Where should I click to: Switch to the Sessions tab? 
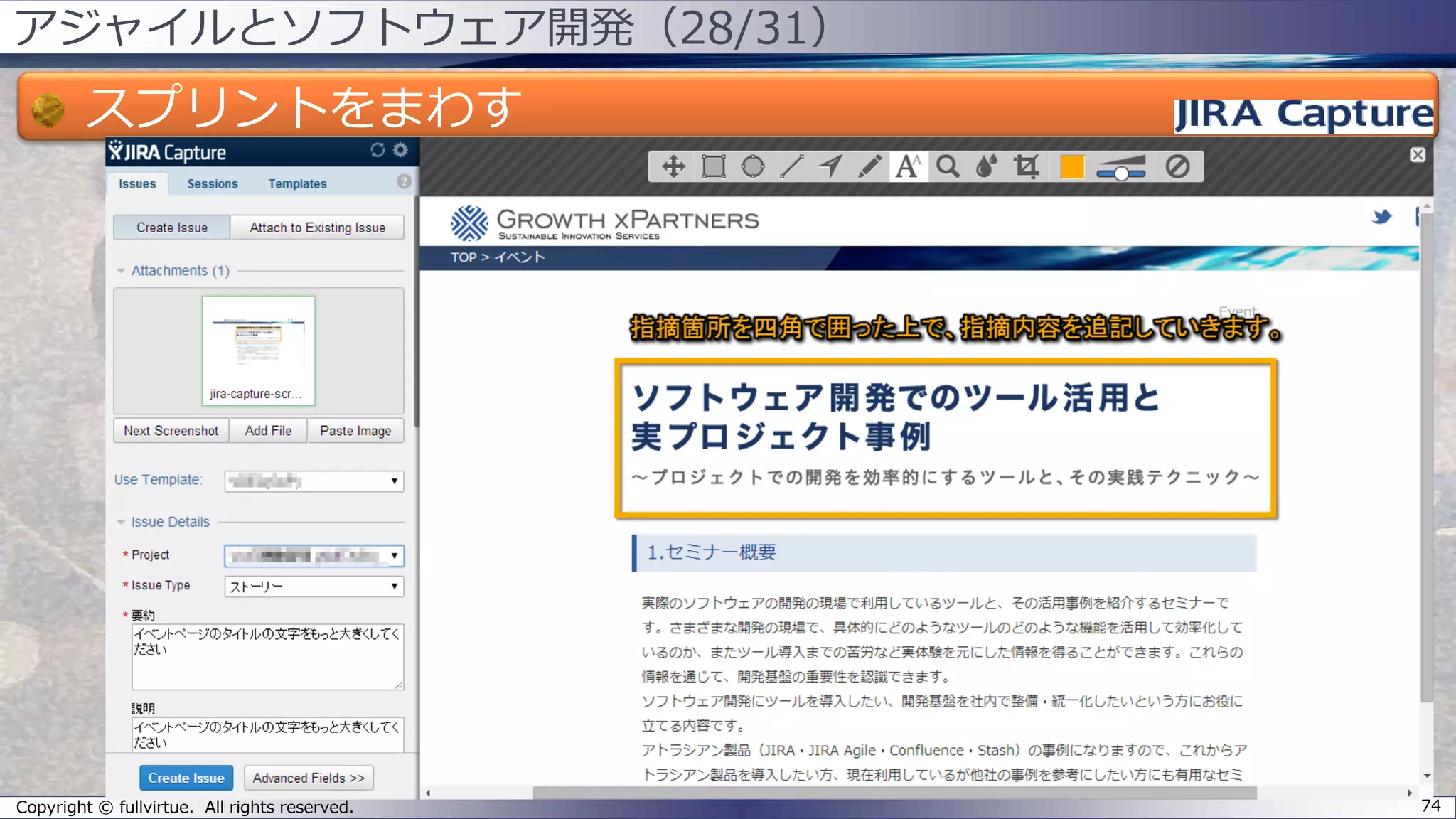click(213, 183)
